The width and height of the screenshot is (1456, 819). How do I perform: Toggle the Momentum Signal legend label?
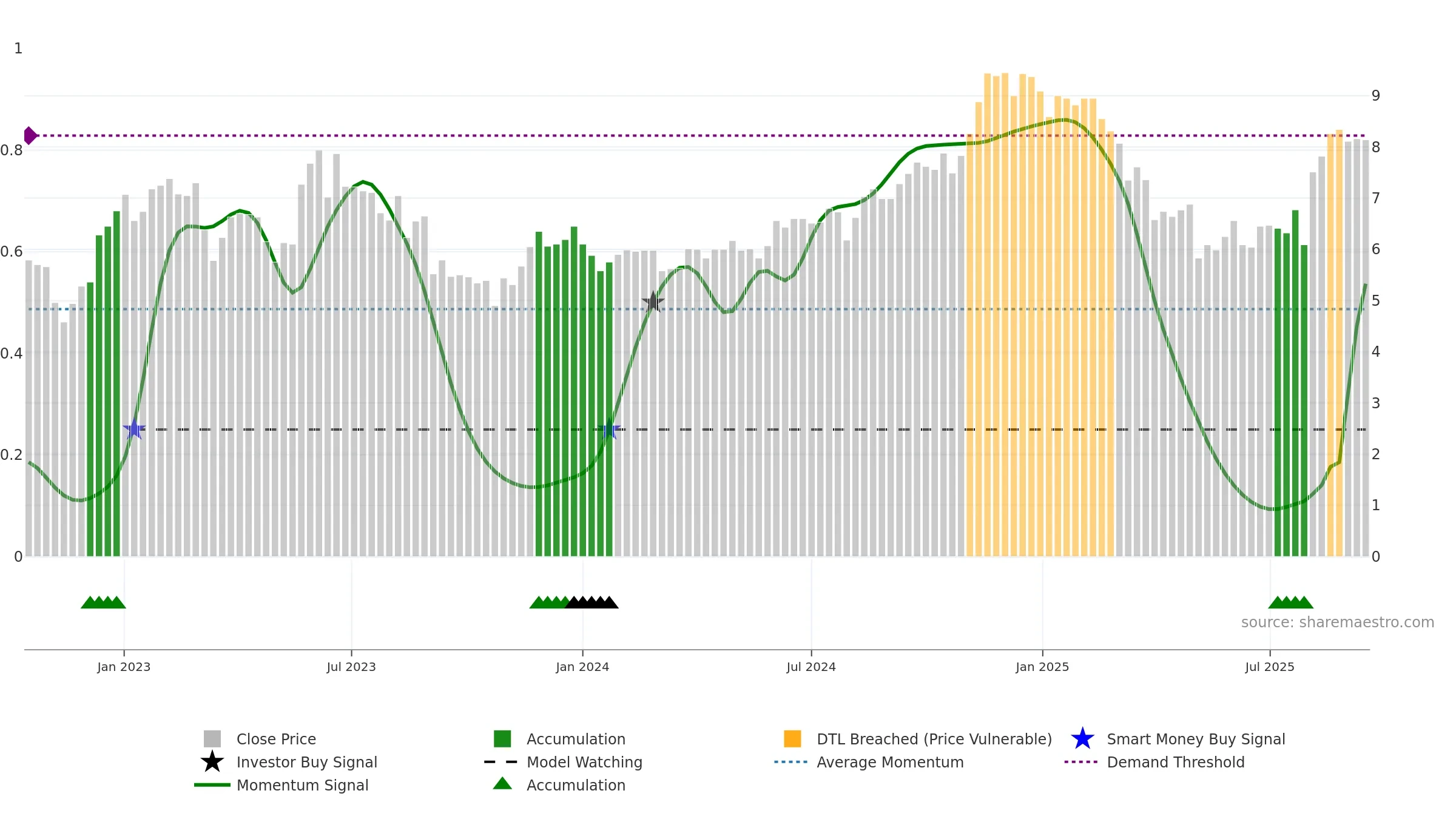pyautogui.click(x=302, y=785)
